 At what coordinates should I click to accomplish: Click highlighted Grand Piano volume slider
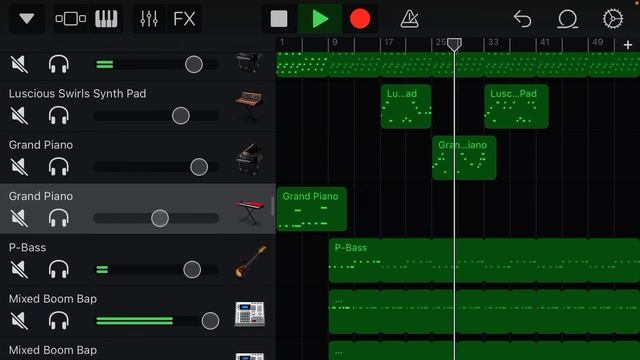tap(160, 218)
